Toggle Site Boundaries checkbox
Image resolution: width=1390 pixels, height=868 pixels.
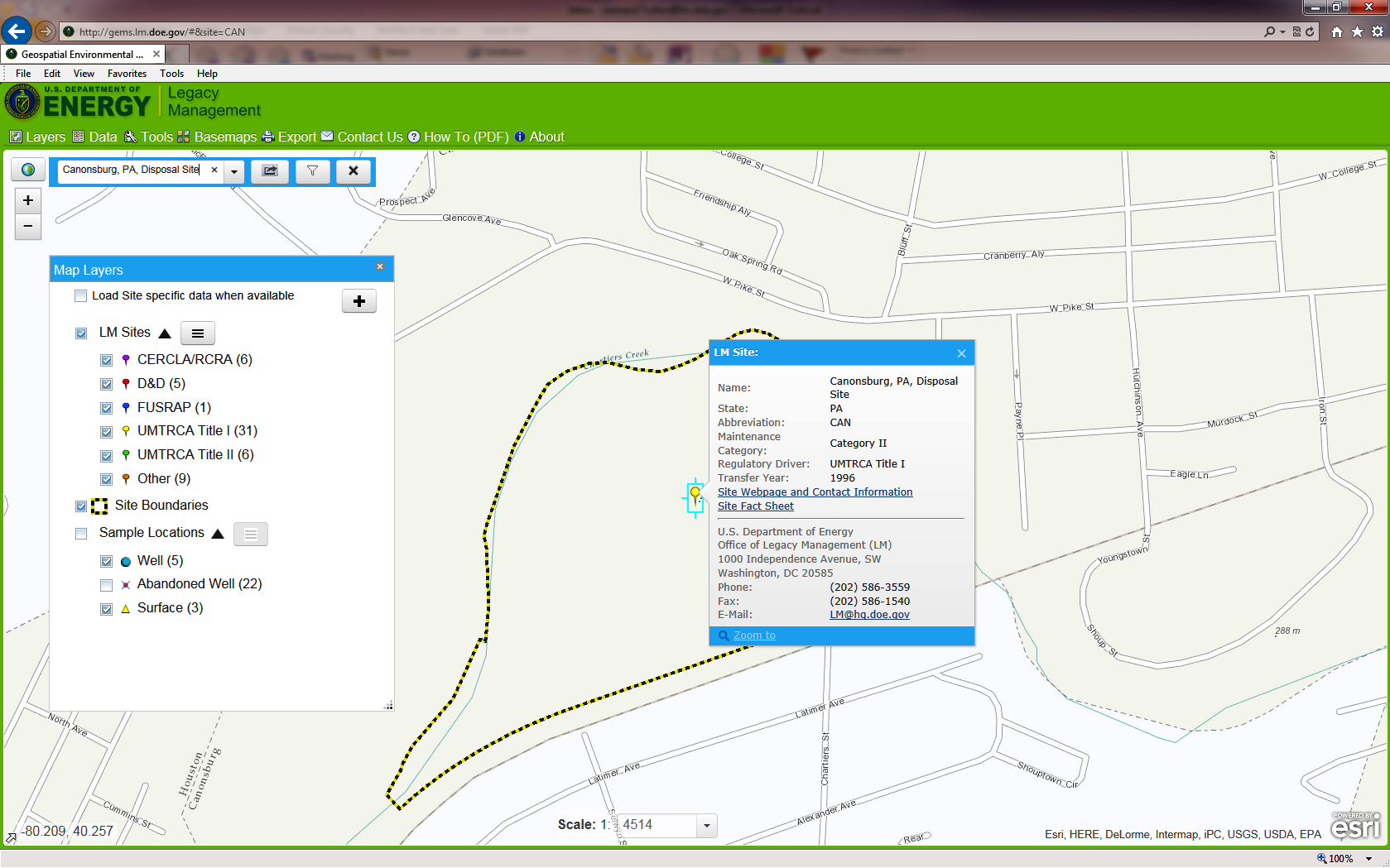pos(81,506)
